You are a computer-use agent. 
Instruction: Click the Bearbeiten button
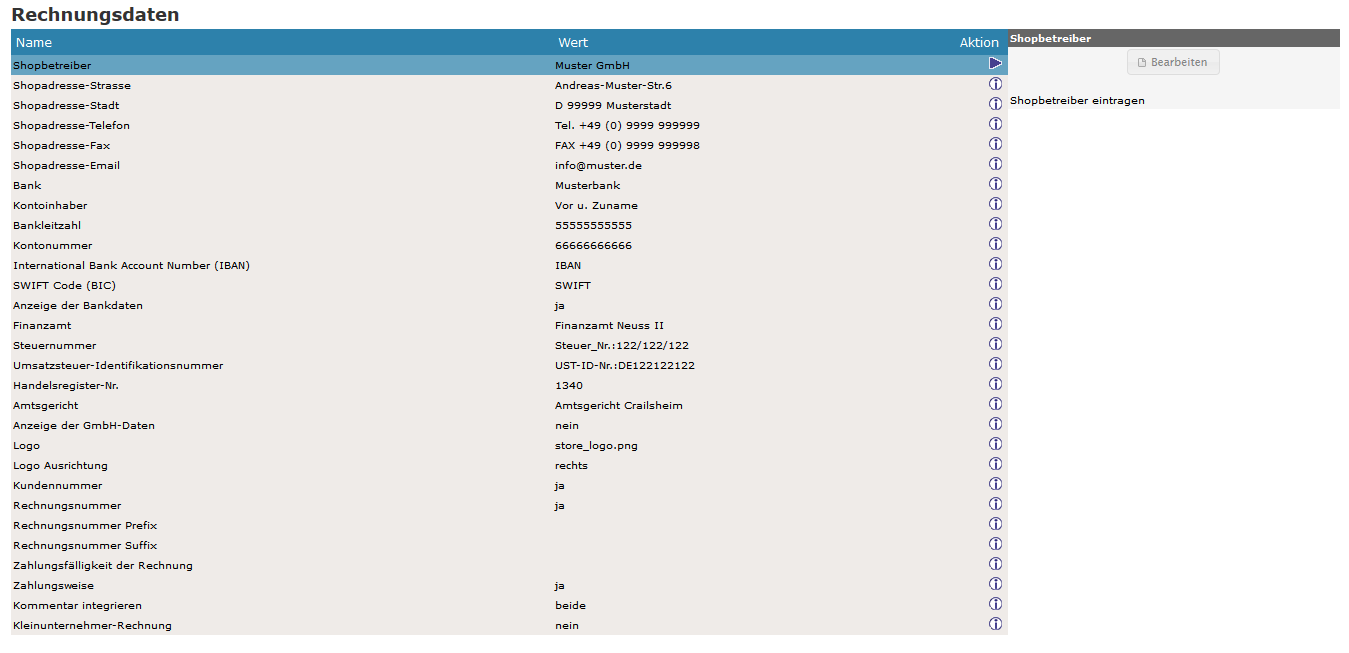point(1173,62)
